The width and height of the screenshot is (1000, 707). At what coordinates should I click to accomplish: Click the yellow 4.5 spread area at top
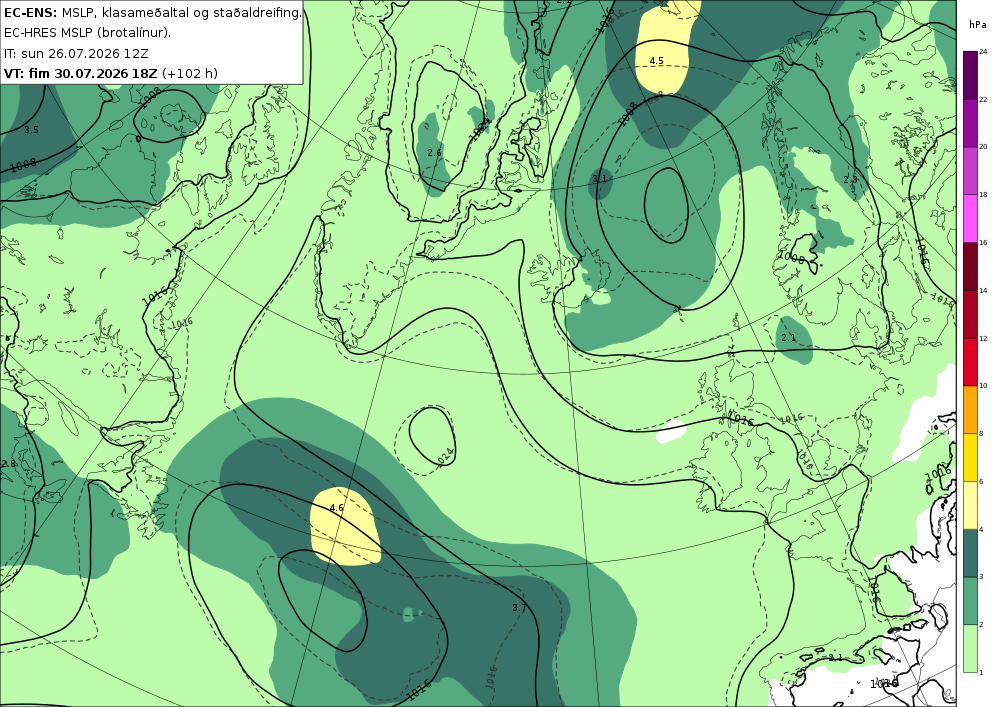click(664, 48)
